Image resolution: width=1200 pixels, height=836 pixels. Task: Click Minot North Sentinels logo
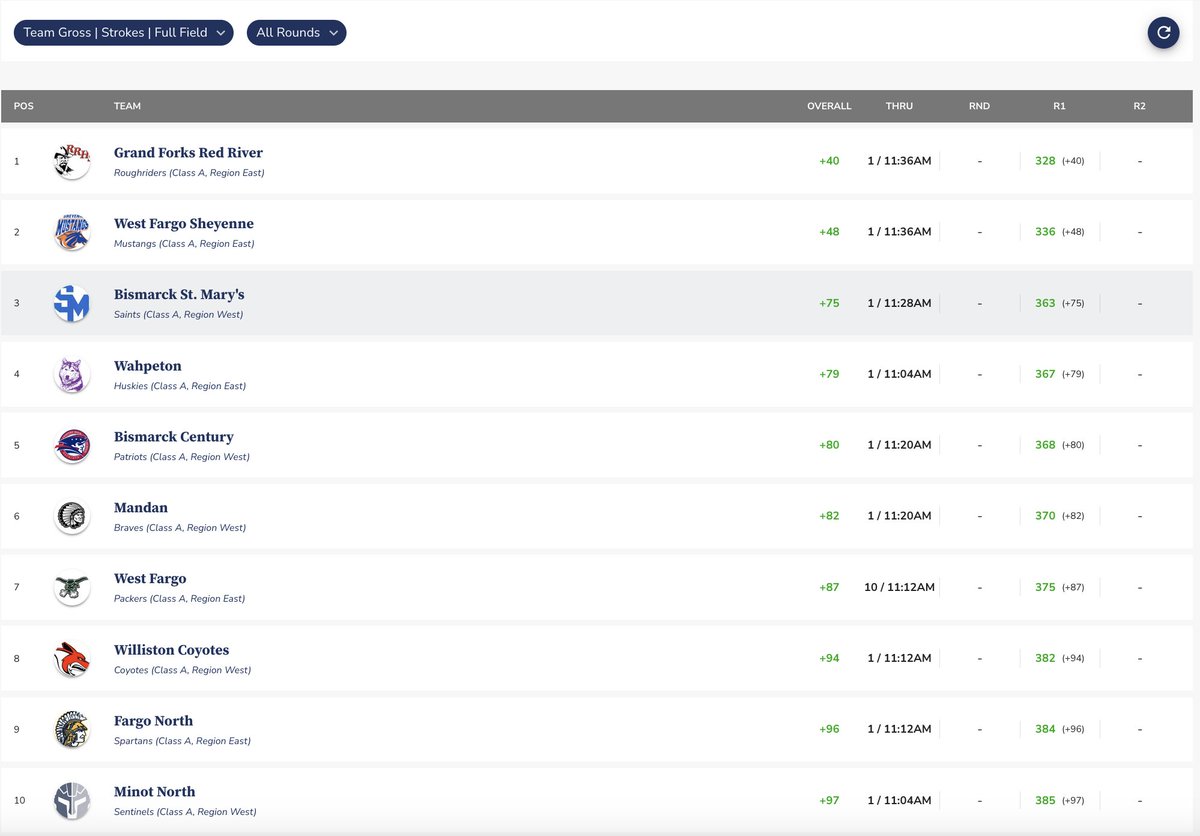[x=72, y=800]
